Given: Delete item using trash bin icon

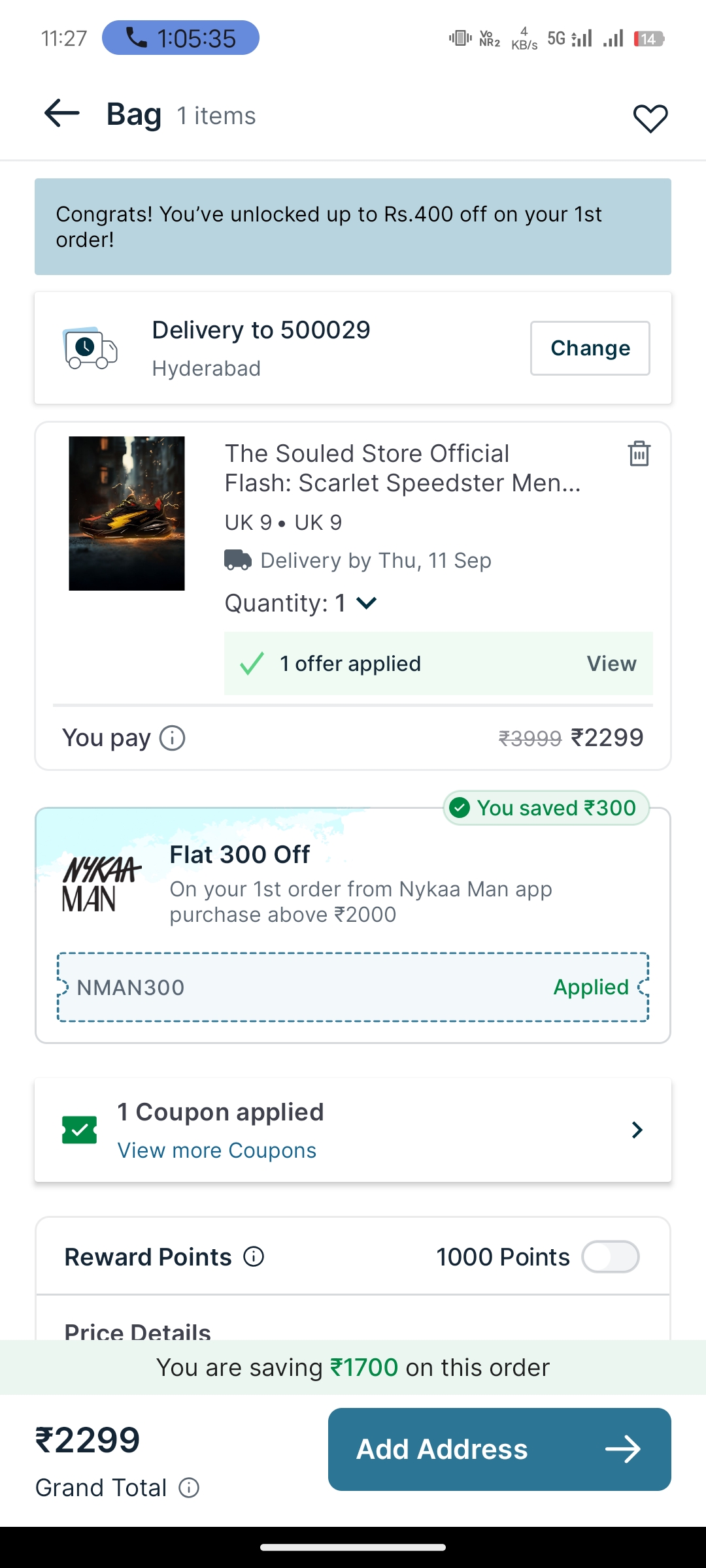Looking at the screenshot, I should point(639,453).
